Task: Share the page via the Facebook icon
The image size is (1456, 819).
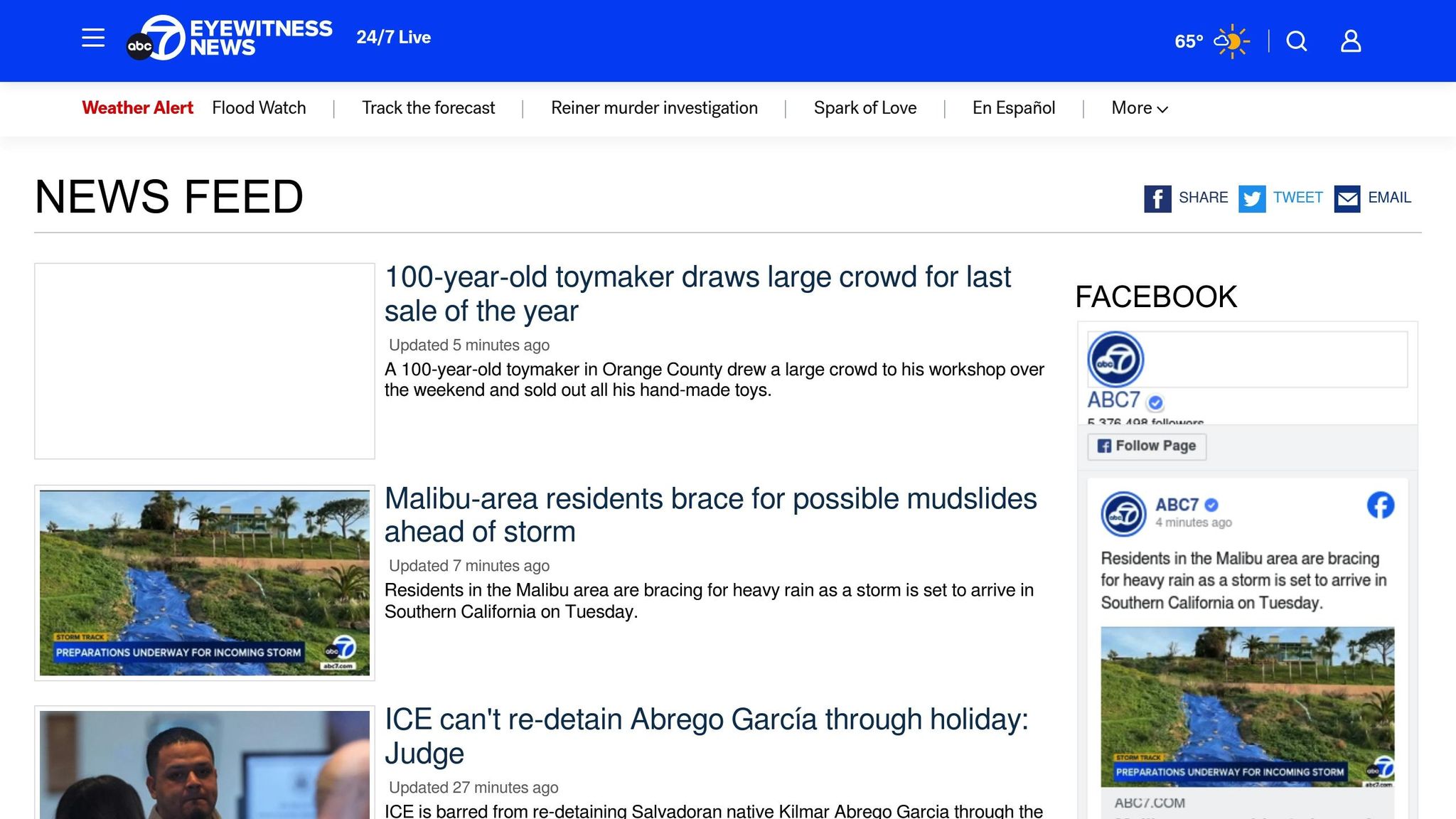Action: tap(1157, 199)
